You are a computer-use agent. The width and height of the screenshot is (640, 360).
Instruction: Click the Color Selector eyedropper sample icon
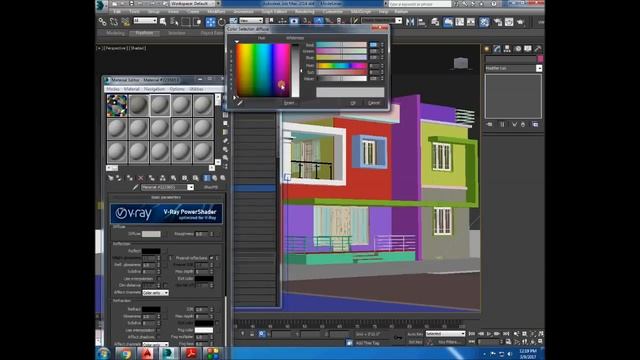tap(240, 103)
